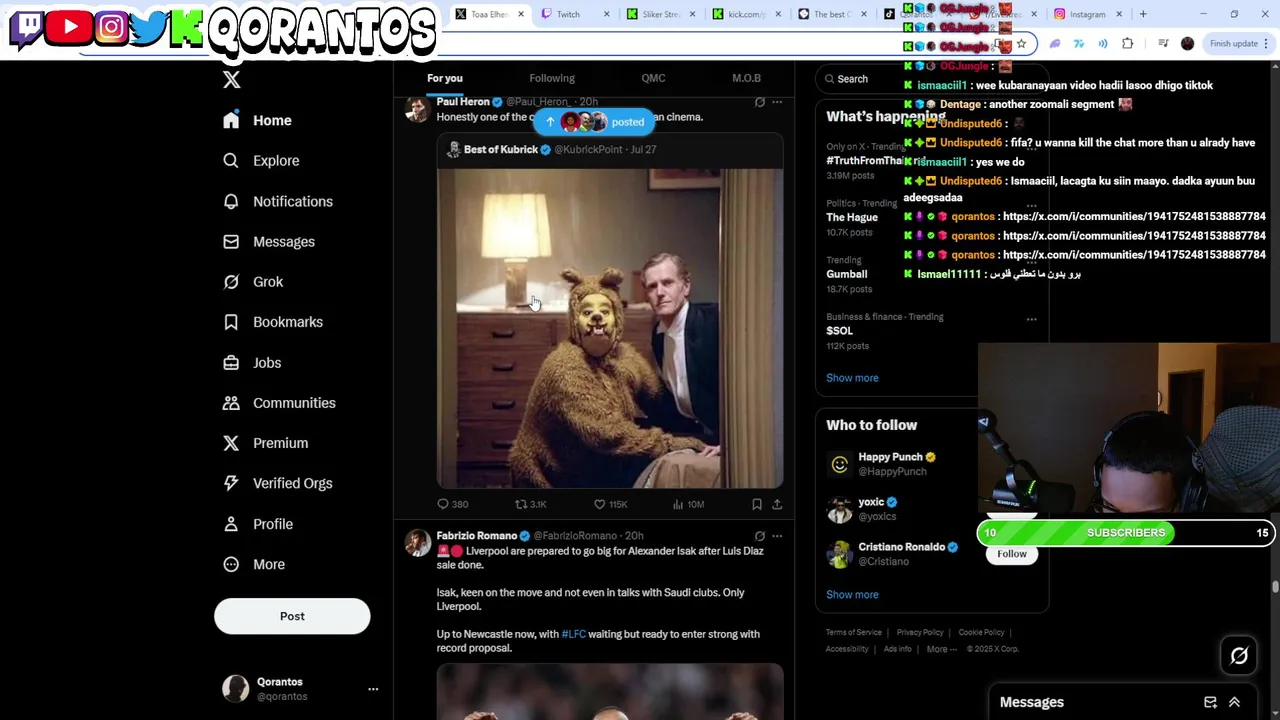Like the Paul Heron post
The width and height of the screenshot is (1280, 720).
610,504
